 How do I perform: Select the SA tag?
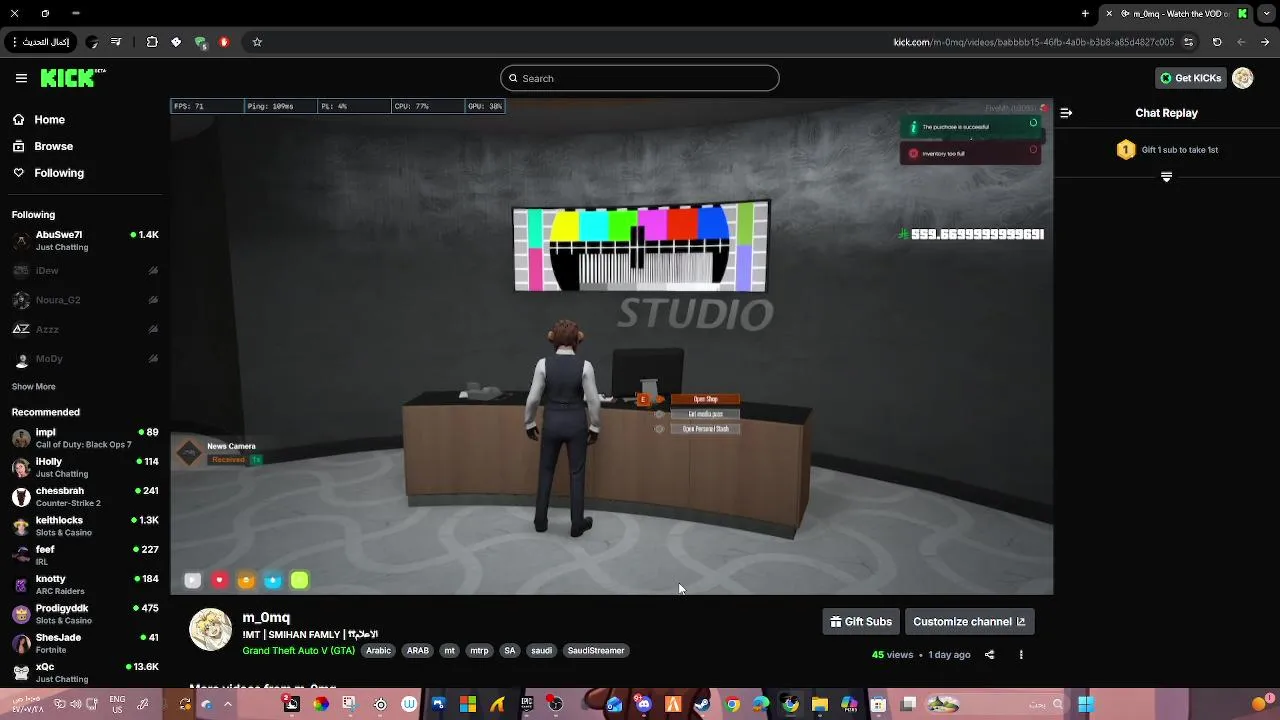click(510, 651)
